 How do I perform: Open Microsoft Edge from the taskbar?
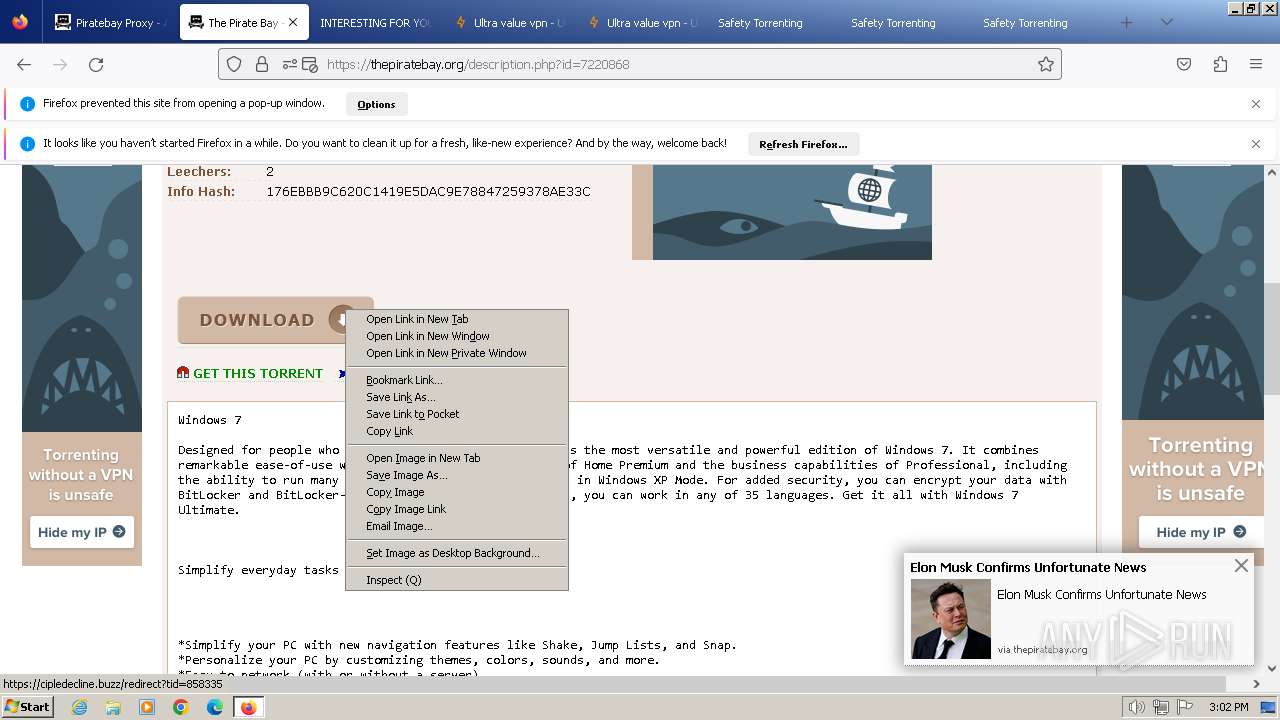click(x=215, y=707)
